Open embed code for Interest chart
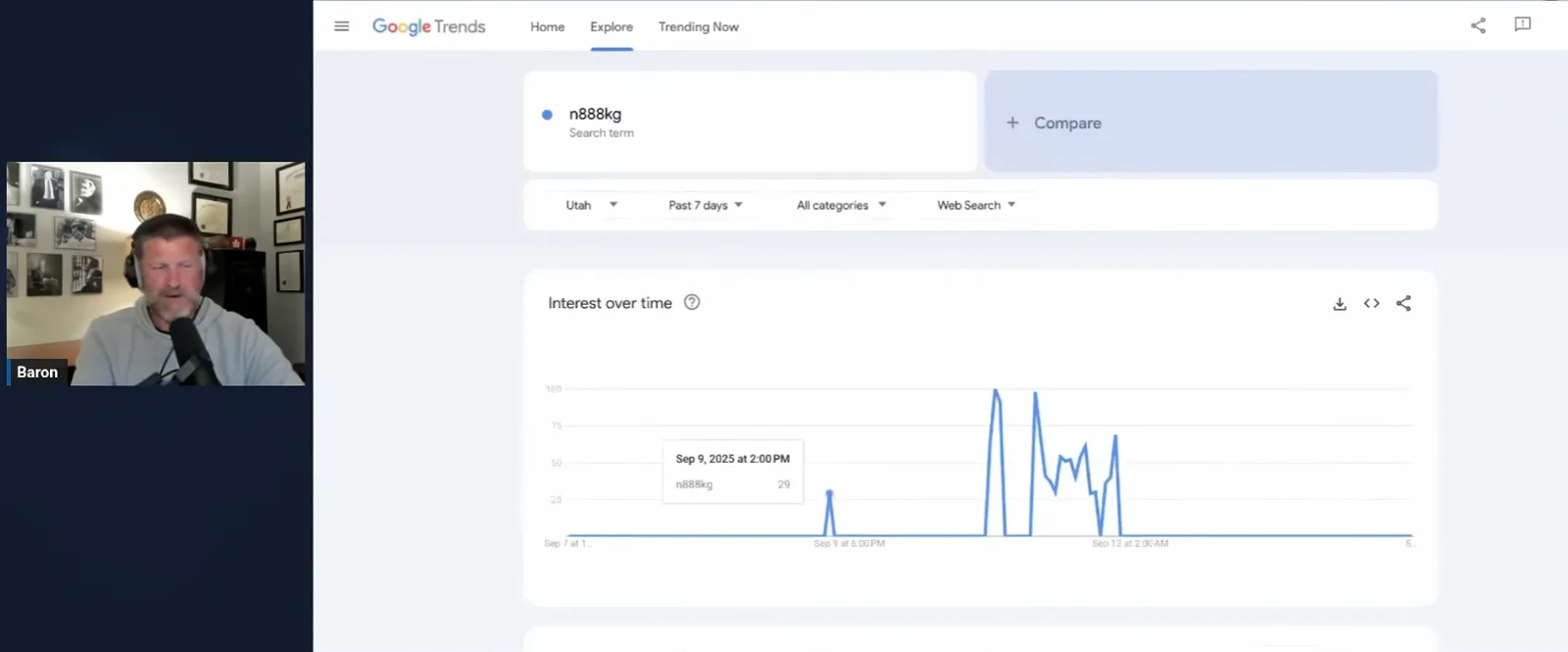The image size is (1568, 652). [x=1372, y=303]
